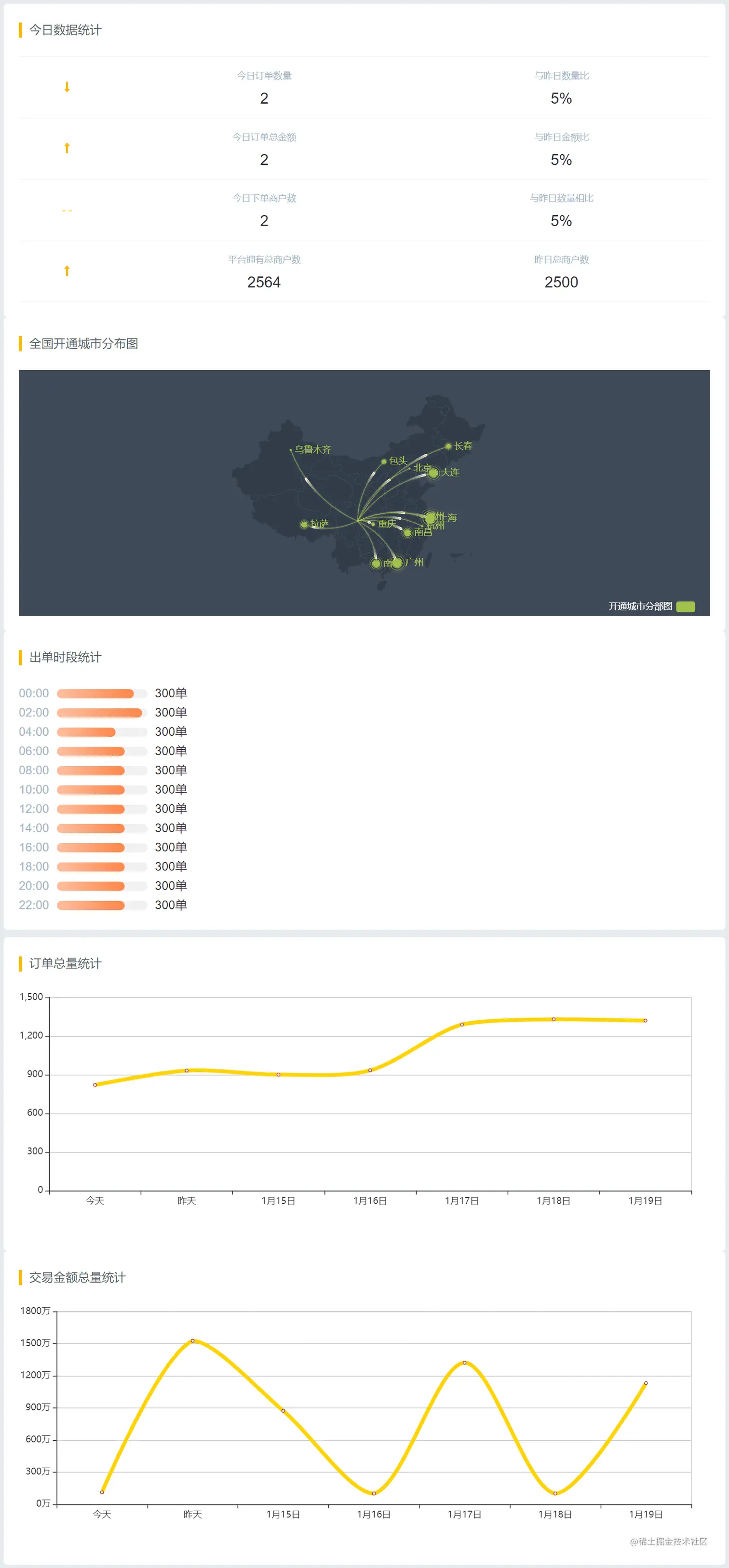Click the 北京 label on map

click(423, 468)
